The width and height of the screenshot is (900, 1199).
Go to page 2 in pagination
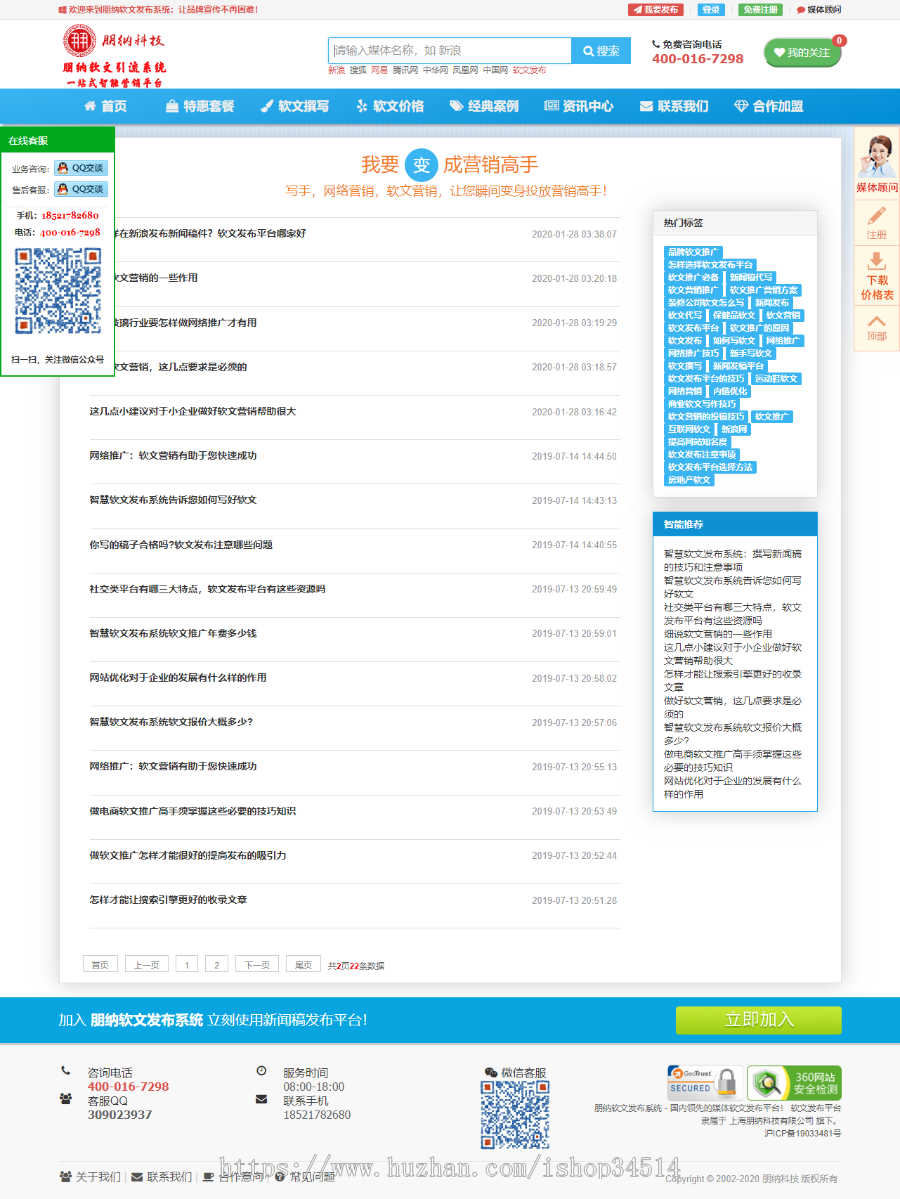pos(216,963)
